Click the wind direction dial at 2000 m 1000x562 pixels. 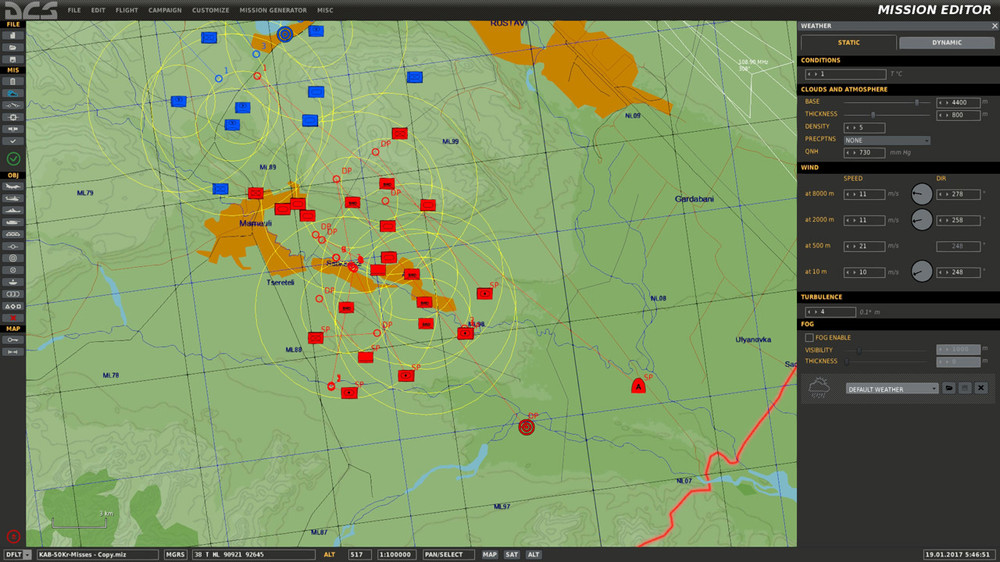922,219
